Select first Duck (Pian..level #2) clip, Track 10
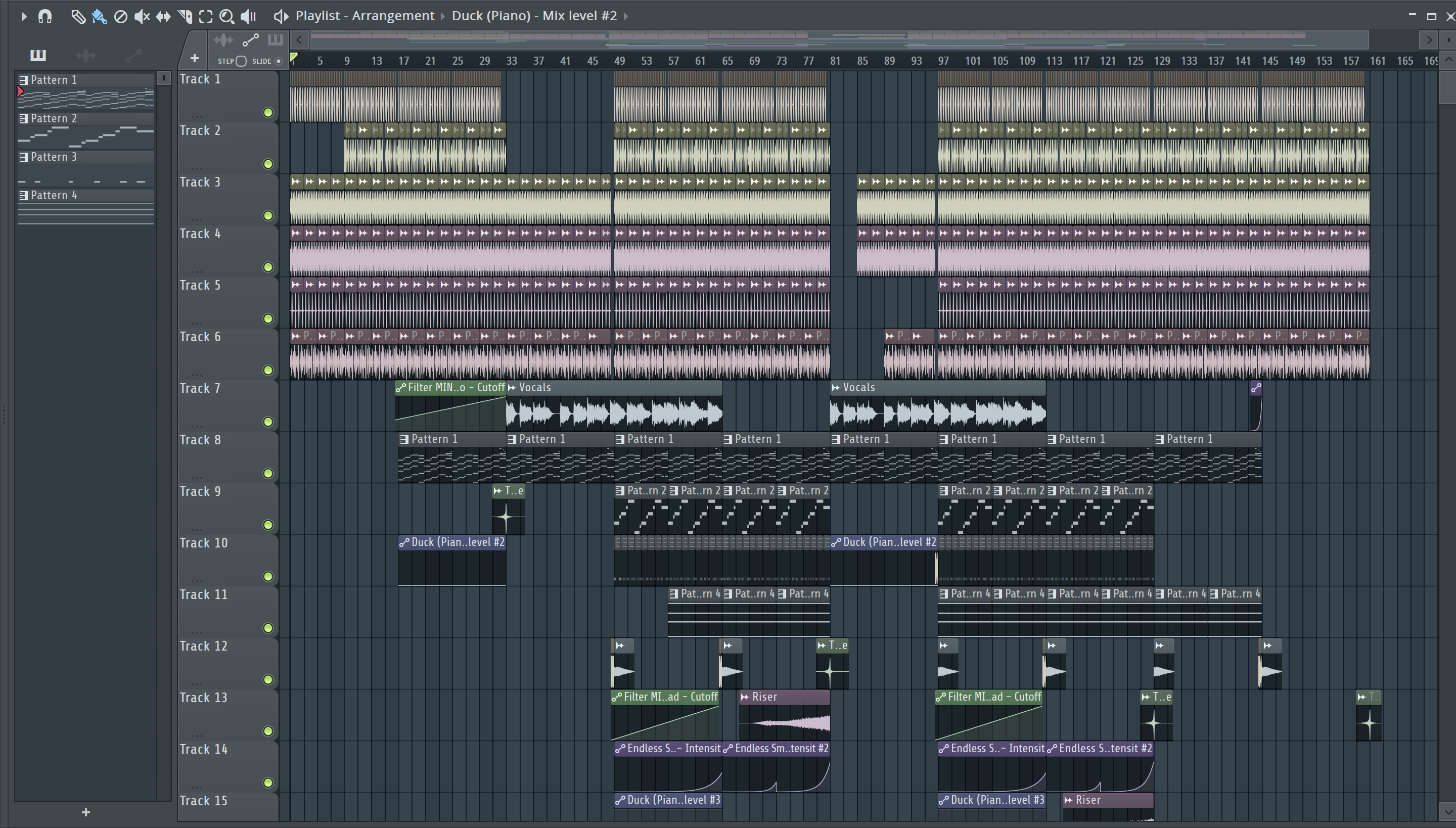The height and width of the screenshot is (828, 1456). tap(452, 560)
